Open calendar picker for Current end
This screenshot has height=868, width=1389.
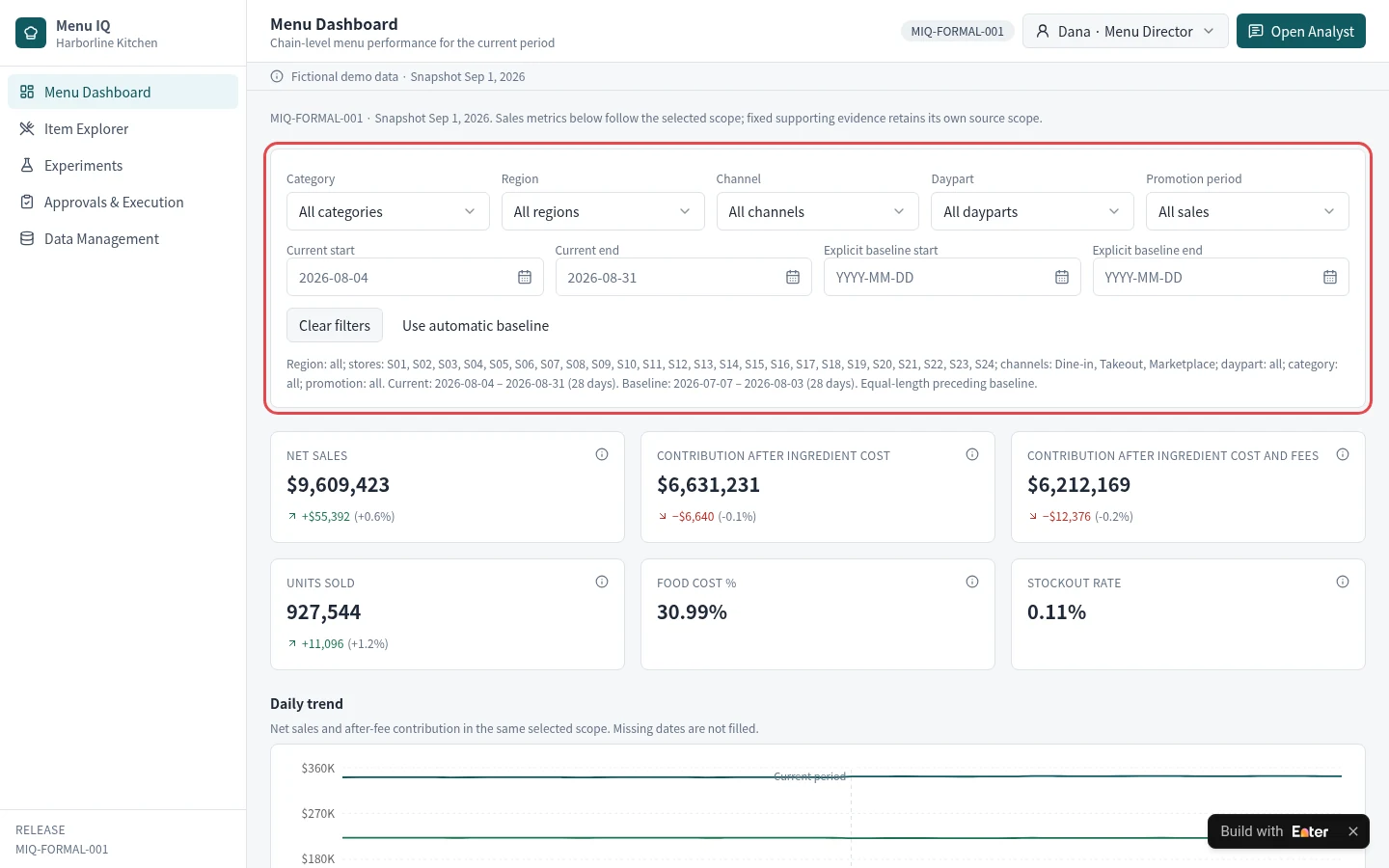pyautogui.click(x=793, y=278)
